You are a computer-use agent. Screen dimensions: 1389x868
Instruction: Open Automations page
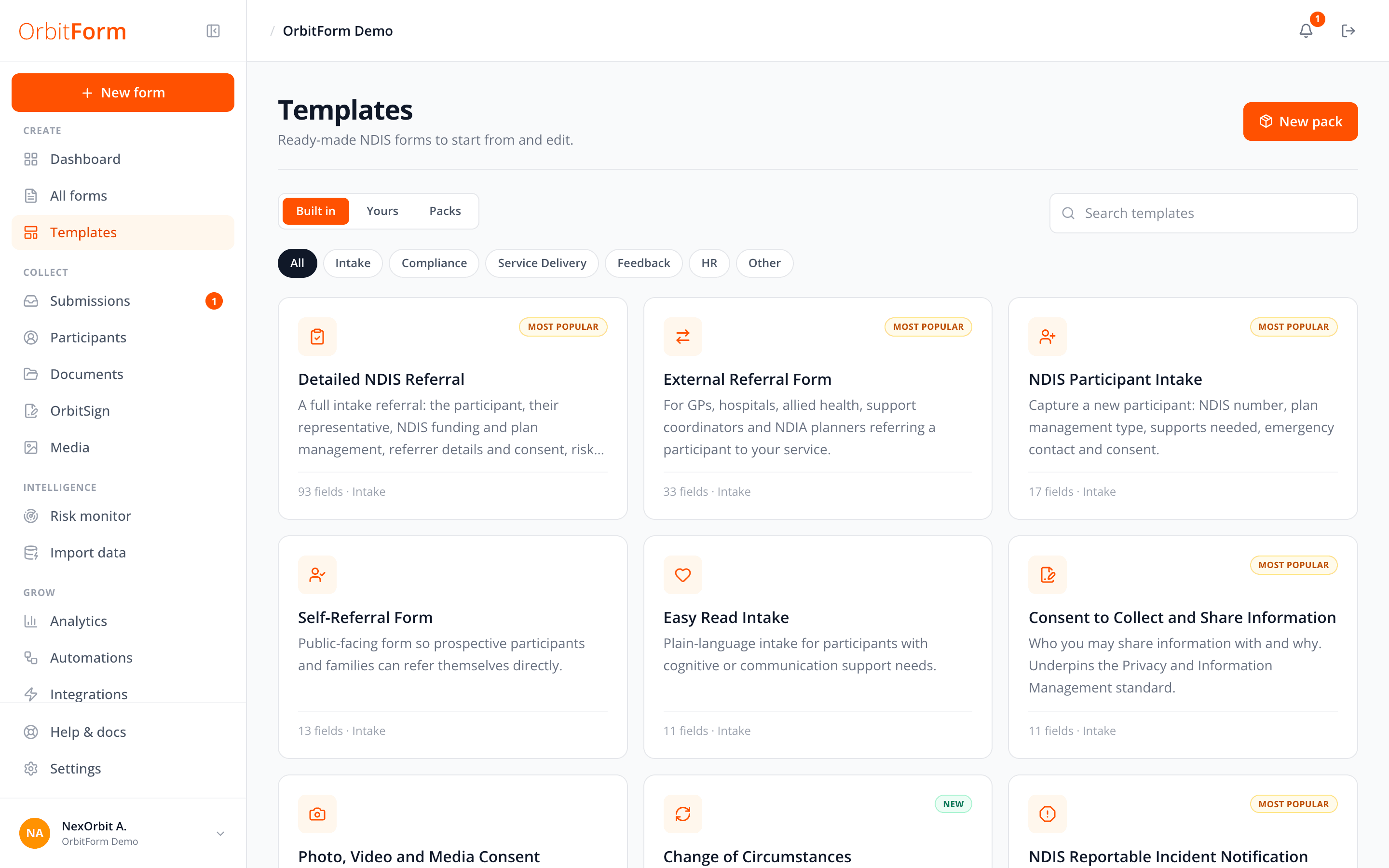123,658
